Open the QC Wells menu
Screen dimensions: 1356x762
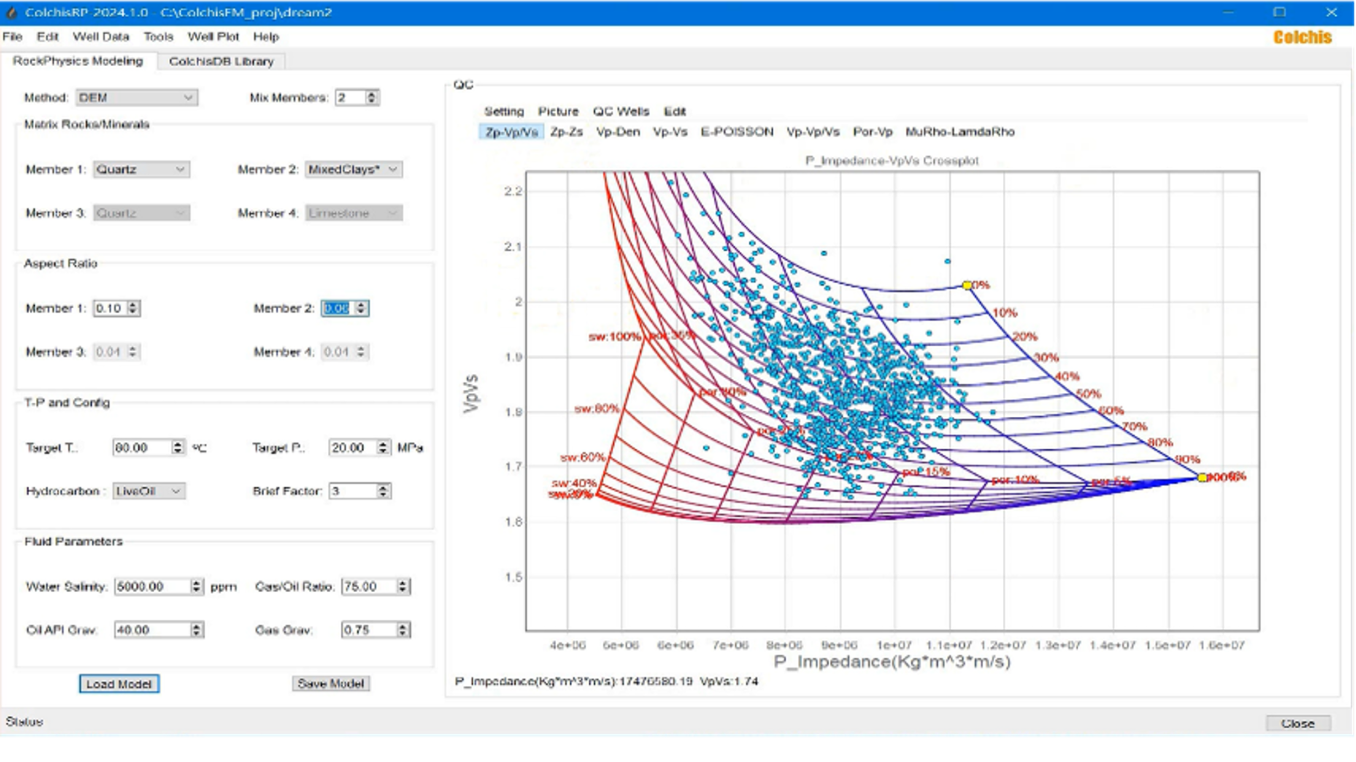[620, 111]
